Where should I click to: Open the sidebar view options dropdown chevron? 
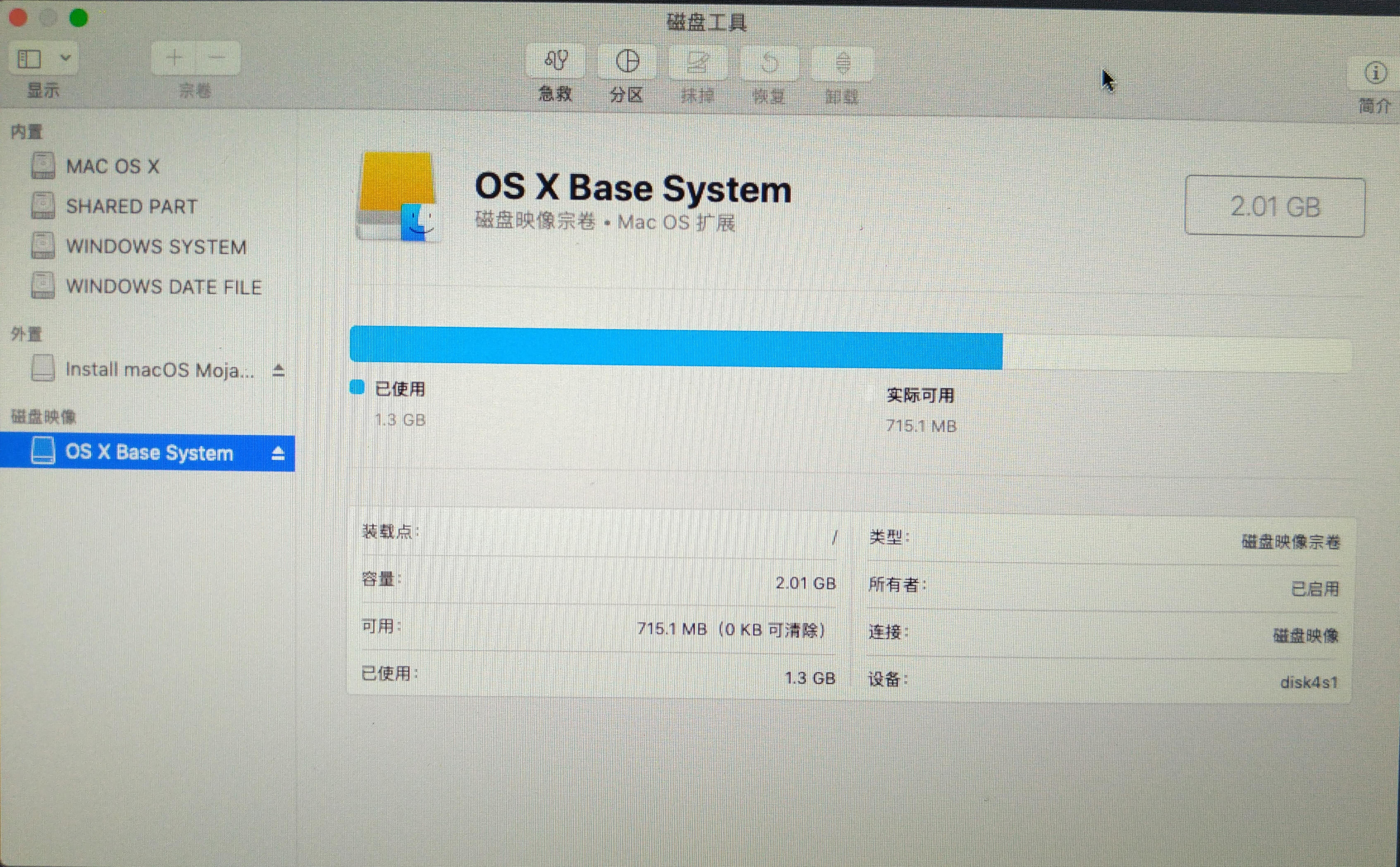tap(65, 58)
